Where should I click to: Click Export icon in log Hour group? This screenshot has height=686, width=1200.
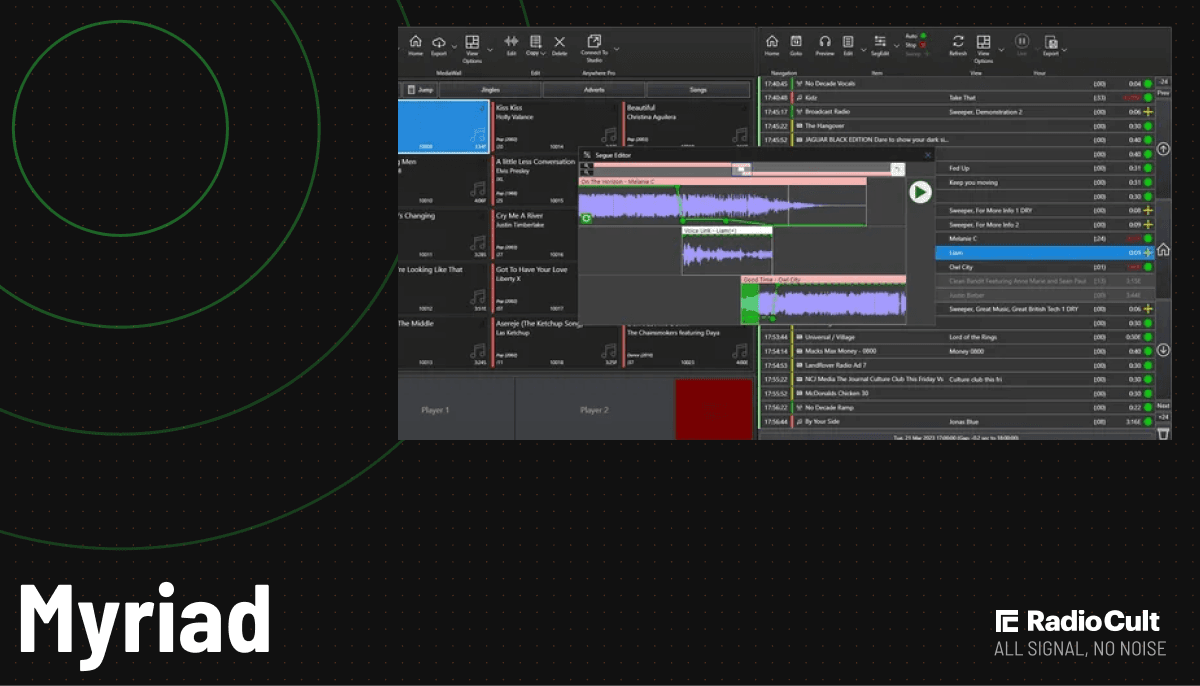[x=1051, y=43]
